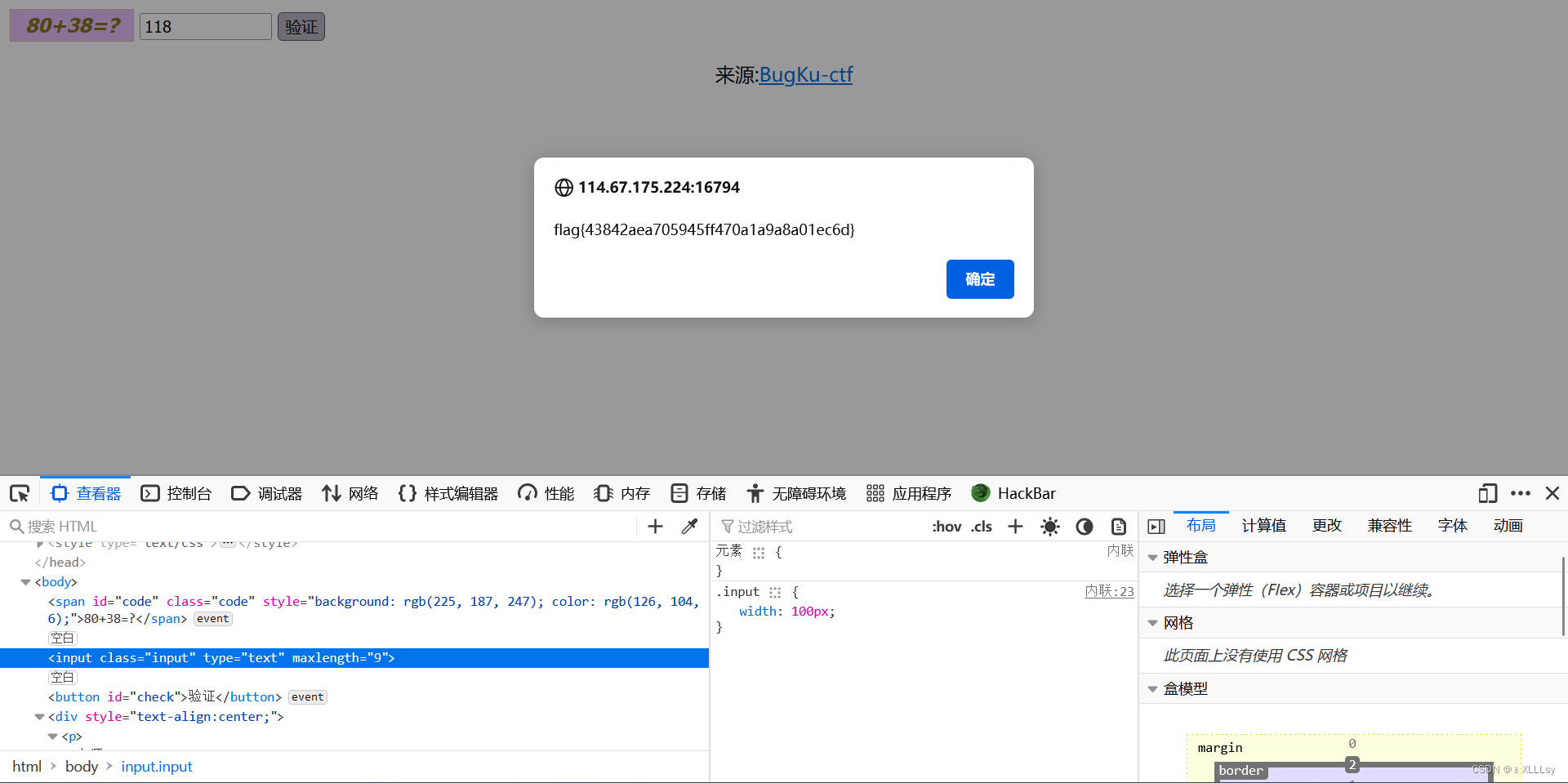Click the margin value 0 in box model
The height and width of the screenshot is (783, 1568).
click(x=1352, y=744)
